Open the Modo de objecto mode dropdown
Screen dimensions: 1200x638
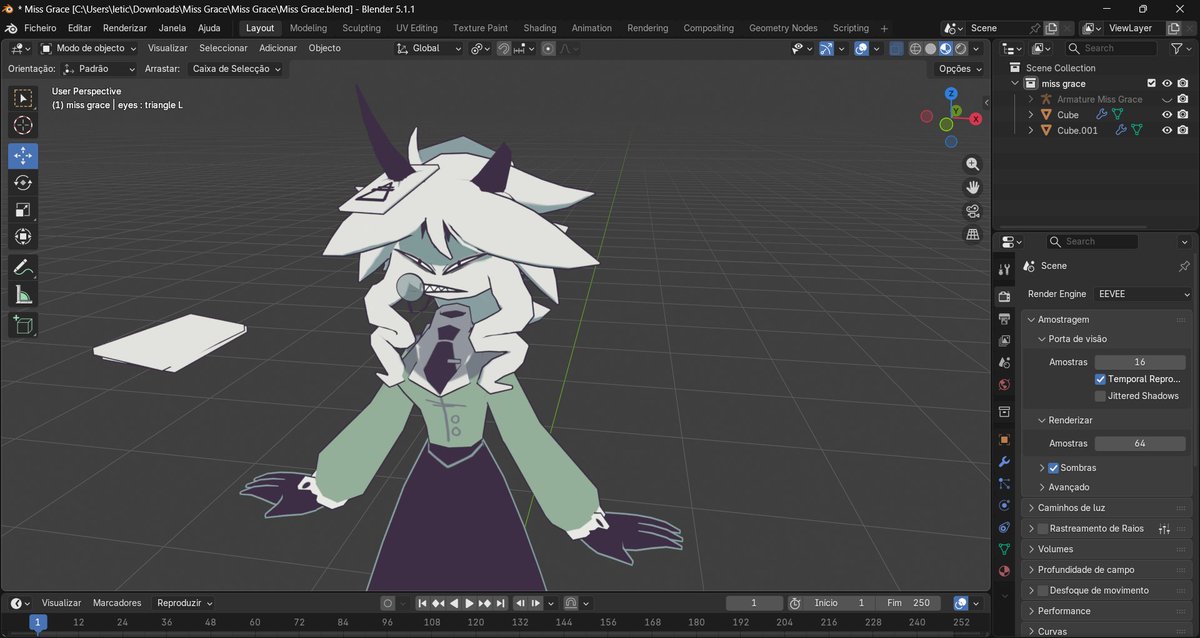tap(89, 48)
